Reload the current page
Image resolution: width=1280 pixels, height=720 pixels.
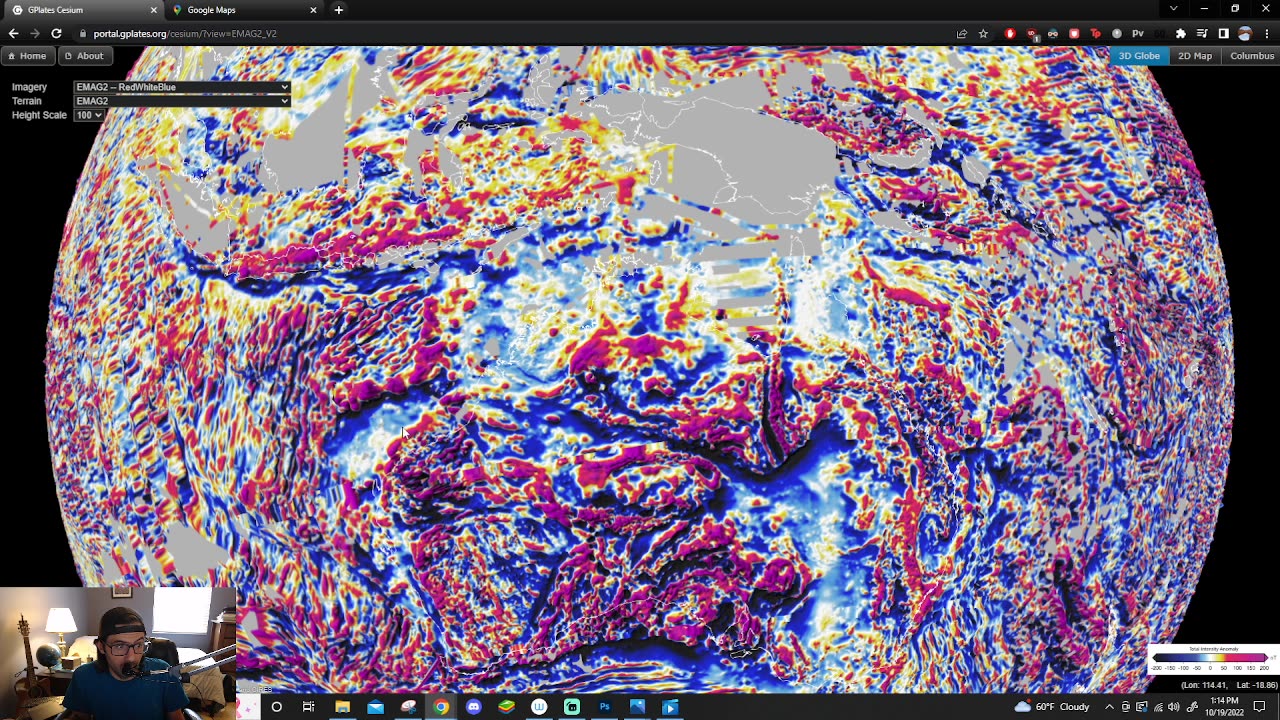[56, 33]
